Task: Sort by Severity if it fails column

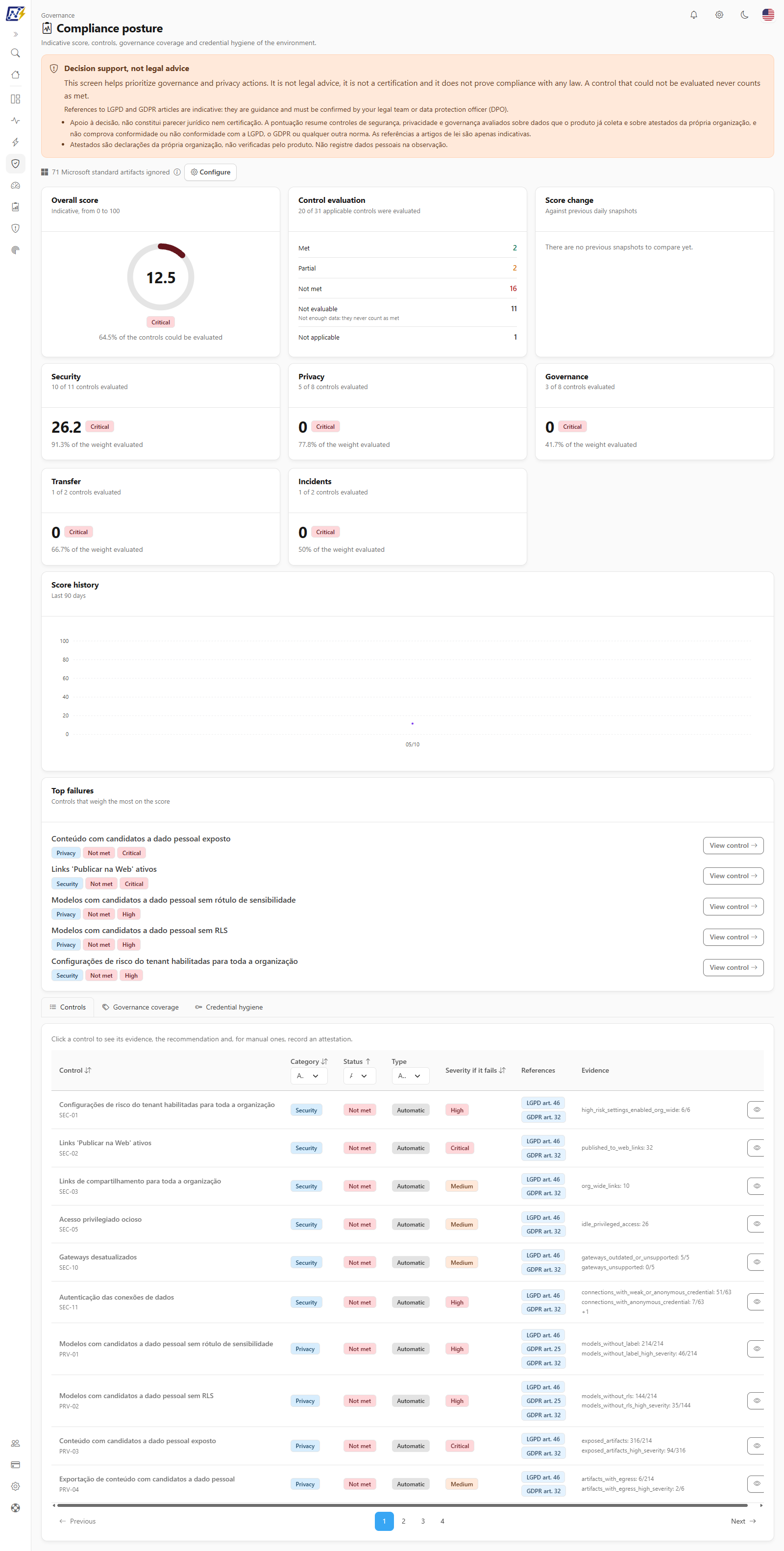Action: coord(476,1071)
